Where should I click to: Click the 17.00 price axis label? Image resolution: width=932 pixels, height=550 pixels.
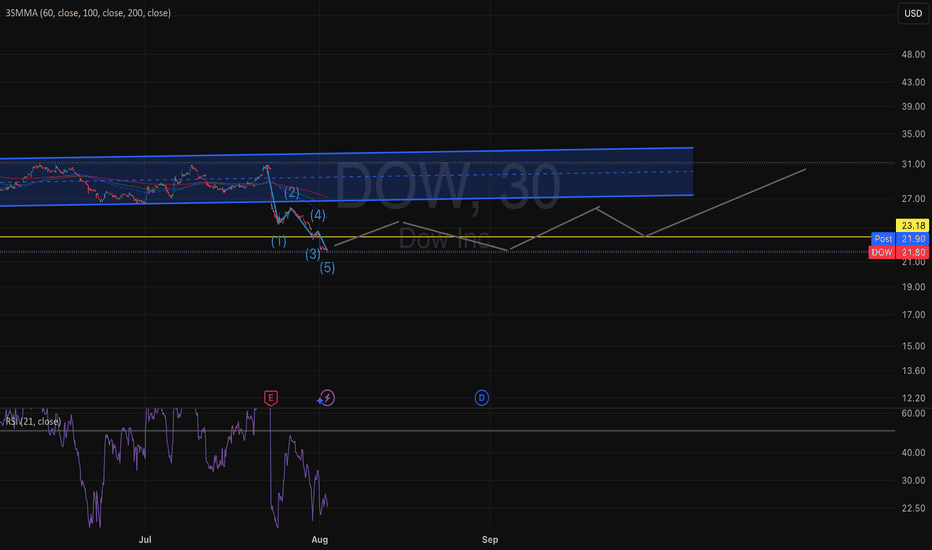(x=913, y=315)
